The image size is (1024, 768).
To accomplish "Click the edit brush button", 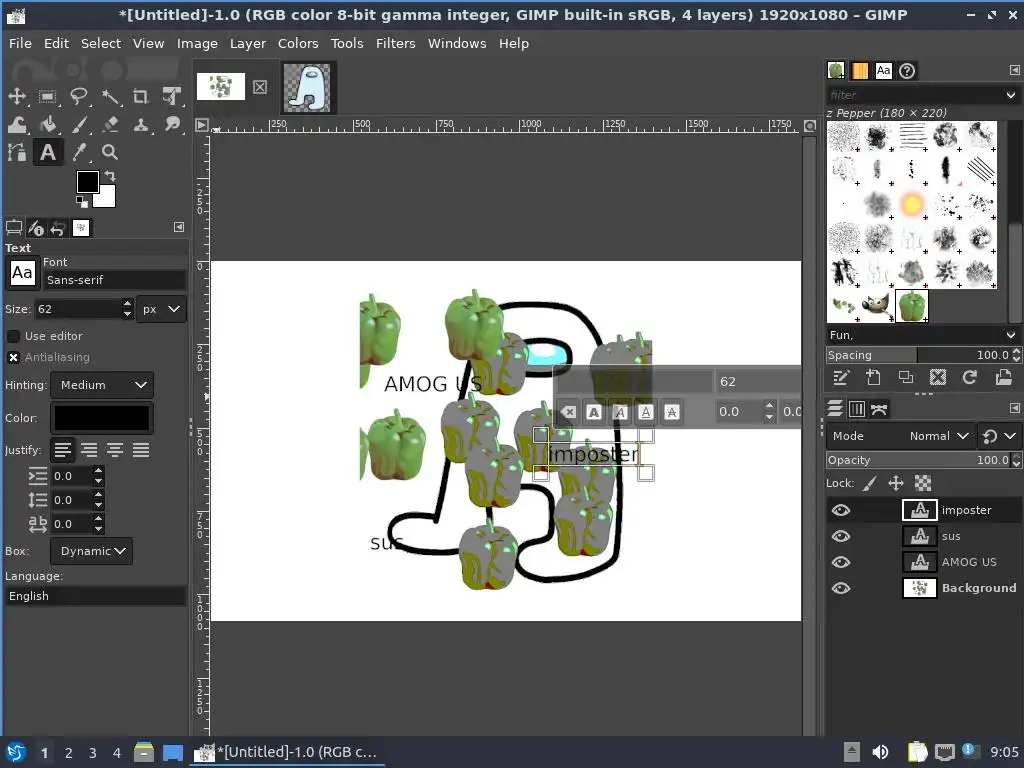I will click(840, 377).
